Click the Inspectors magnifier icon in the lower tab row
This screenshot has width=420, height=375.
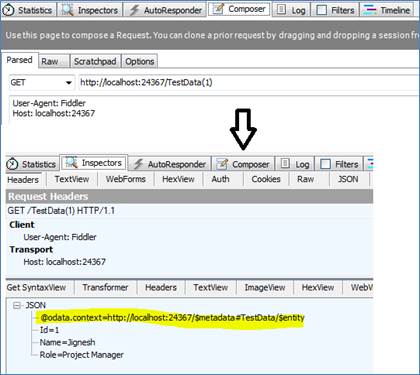click(71, 162)
